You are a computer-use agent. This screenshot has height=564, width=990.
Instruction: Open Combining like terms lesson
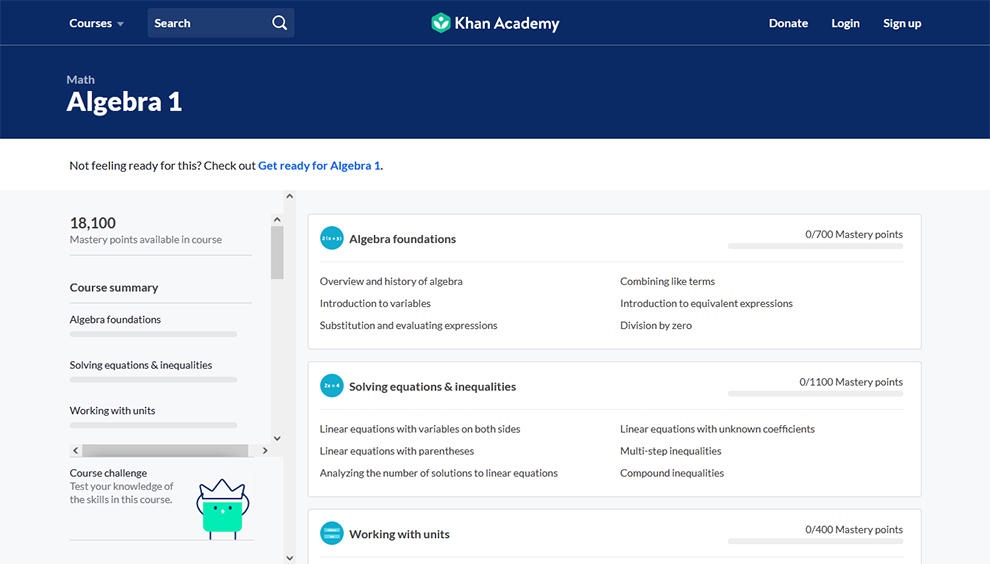click(x=667, y=281)
